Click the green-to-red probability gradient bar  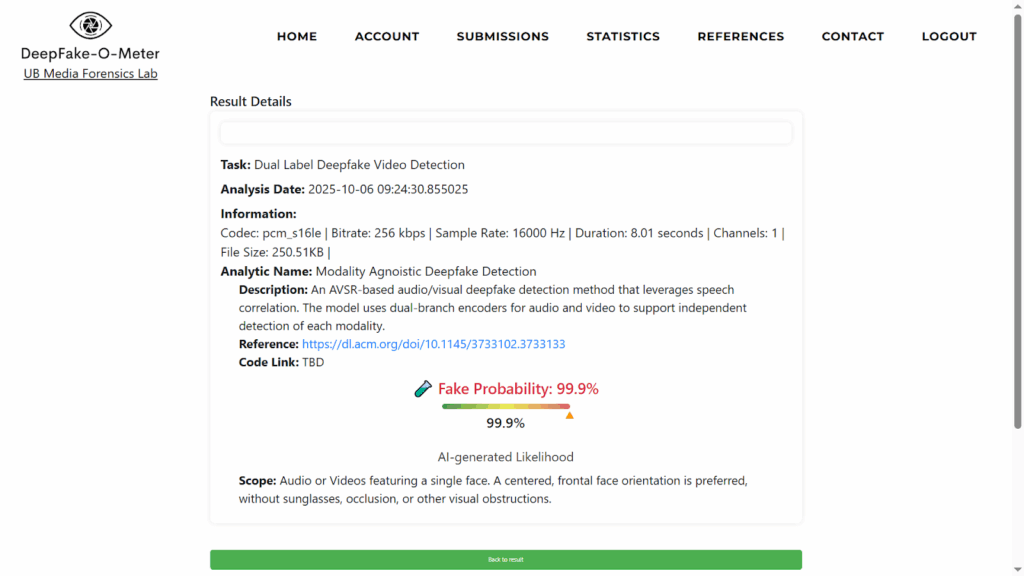pos(505,406)
